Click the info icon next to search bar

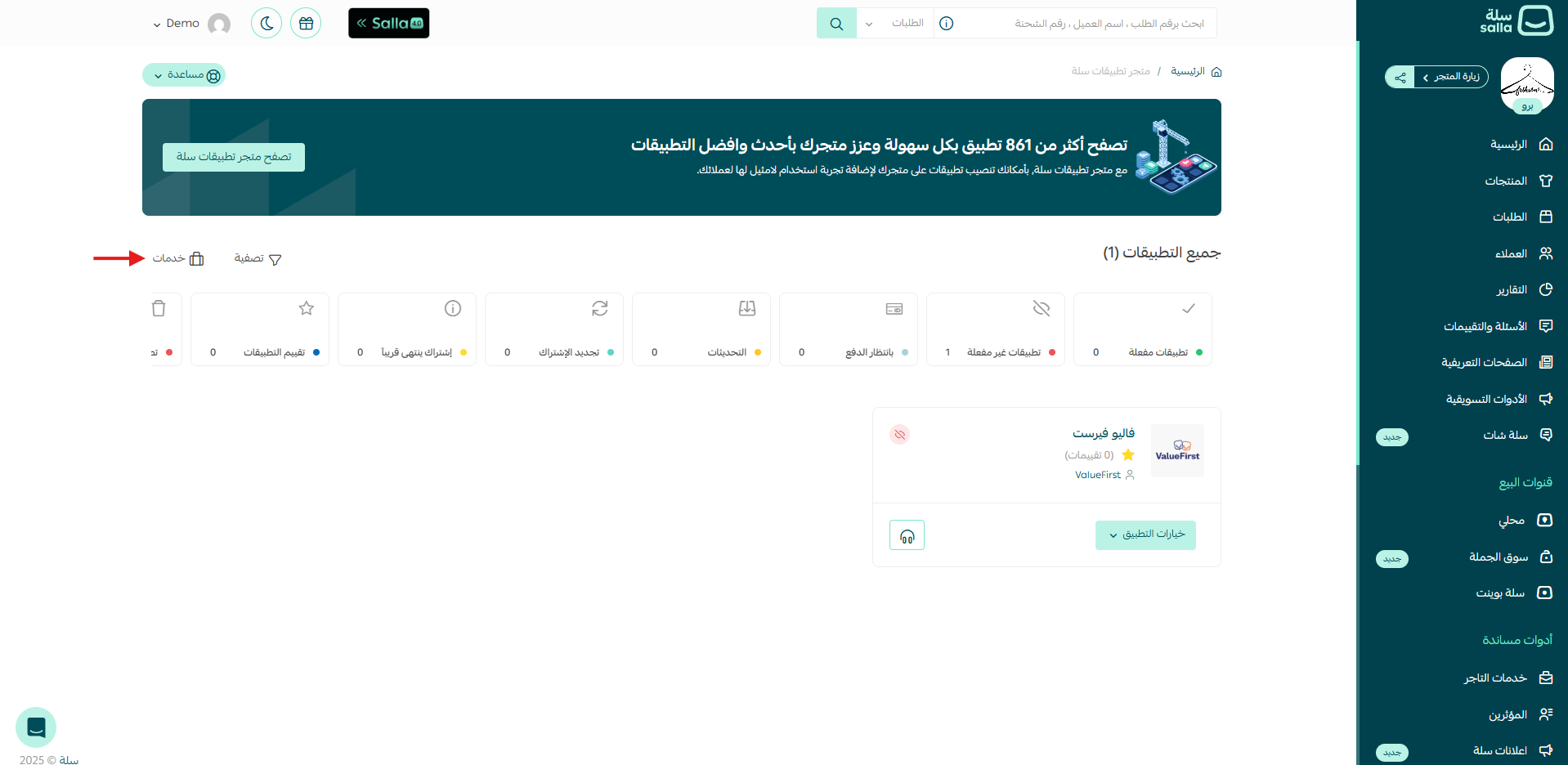click(946, 23)
